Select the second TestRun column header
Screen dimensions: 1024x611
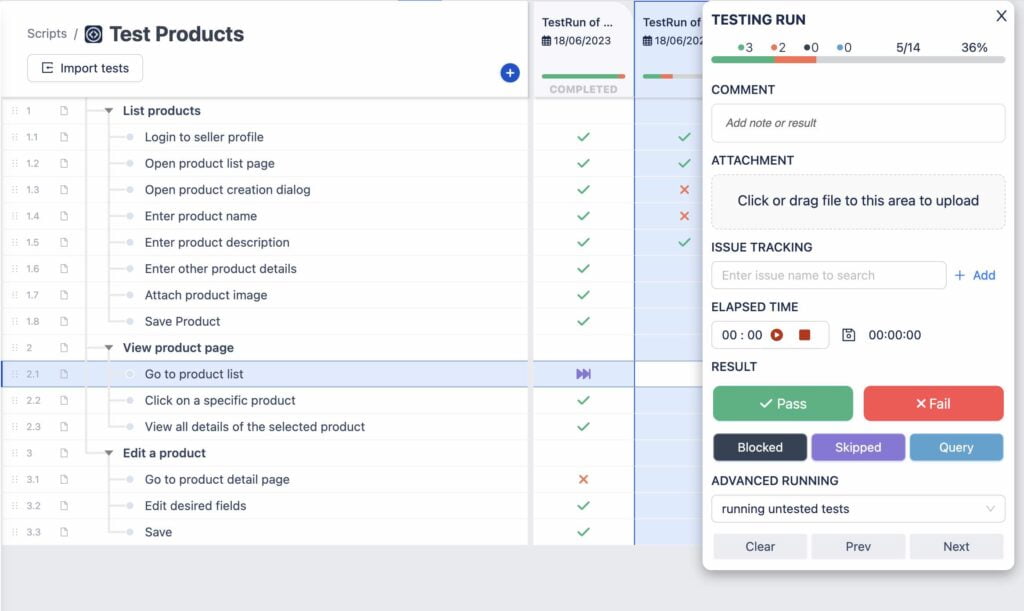(x=668, y=22)
